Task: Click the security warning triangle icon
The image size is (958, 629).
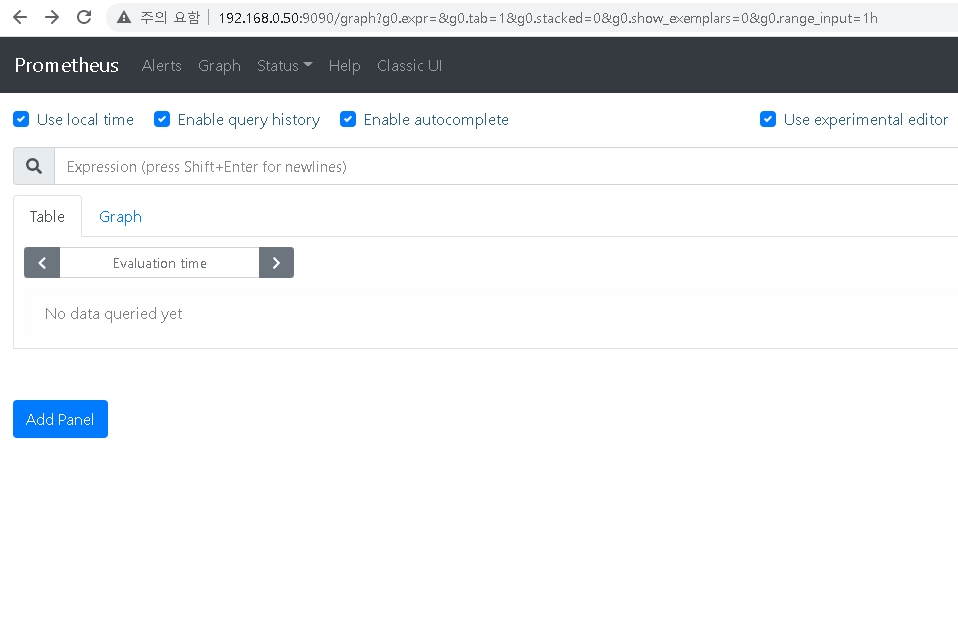Action: click(x=124, y=18)
